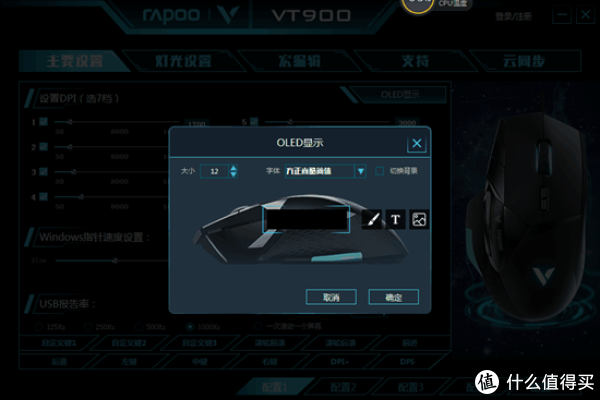Screen dimensions: 600x400
Task: Select the brush drawing tool
Action: point(372,219)
